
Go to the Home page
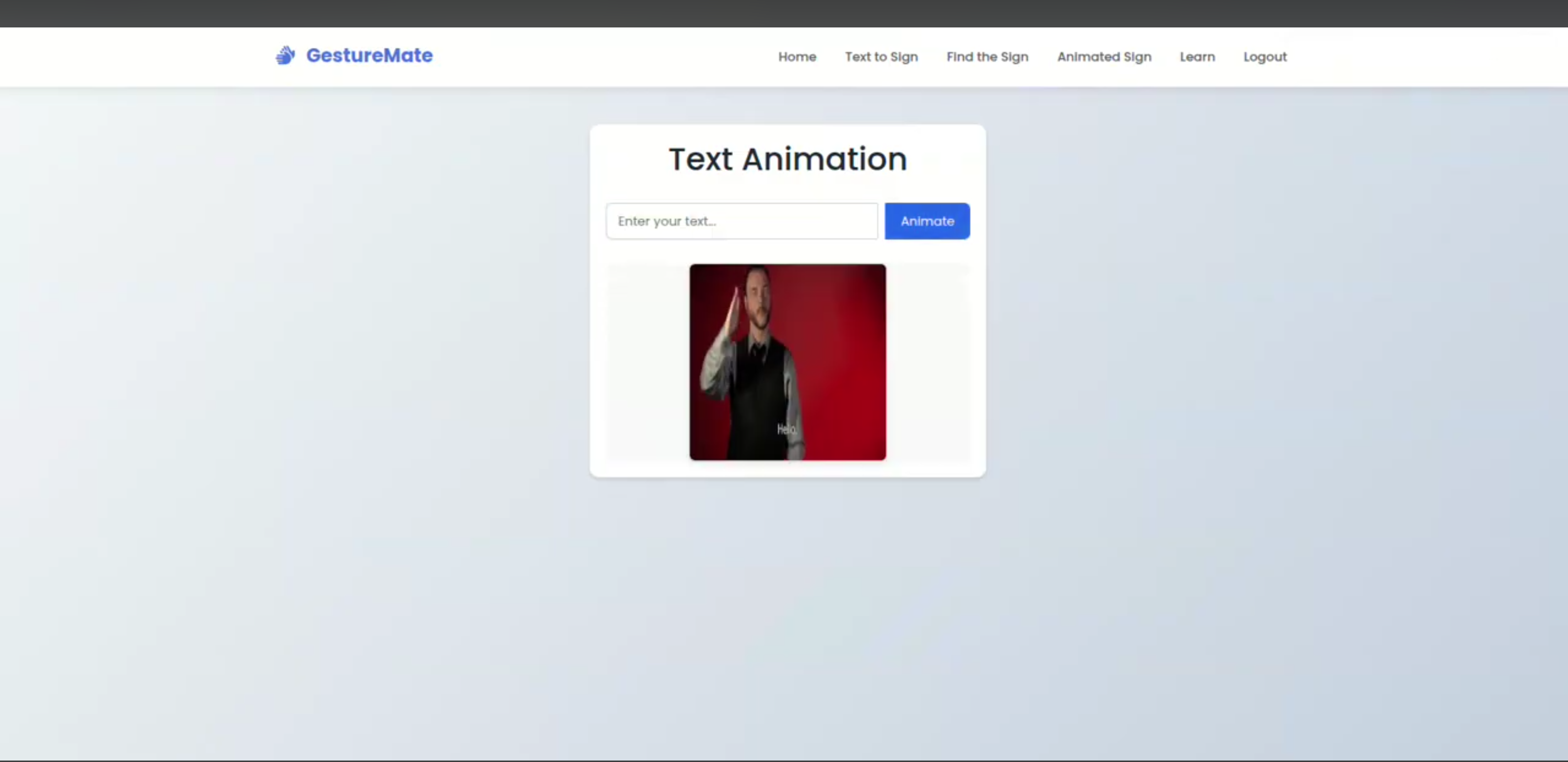(797, 57)
